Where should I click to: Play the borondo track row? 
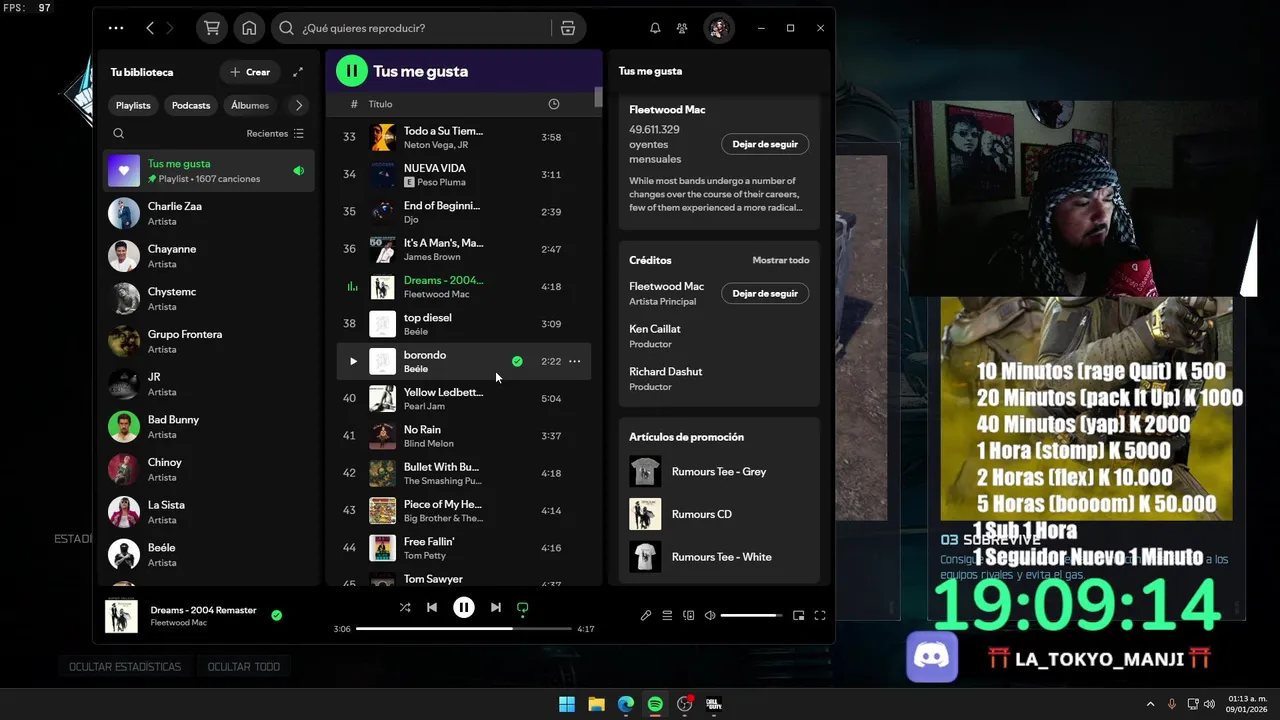[353, 361]
